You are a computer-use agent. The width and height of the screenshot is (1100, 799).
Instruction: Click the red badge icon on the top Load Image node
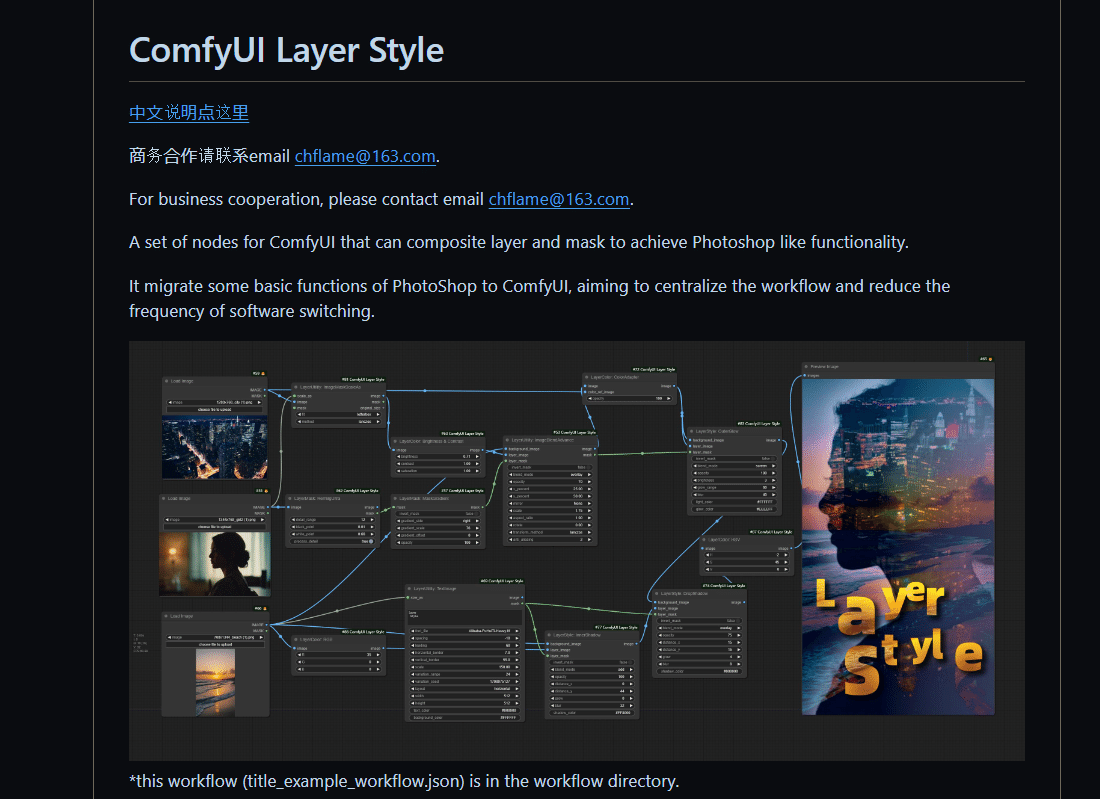tap(263, 373)
